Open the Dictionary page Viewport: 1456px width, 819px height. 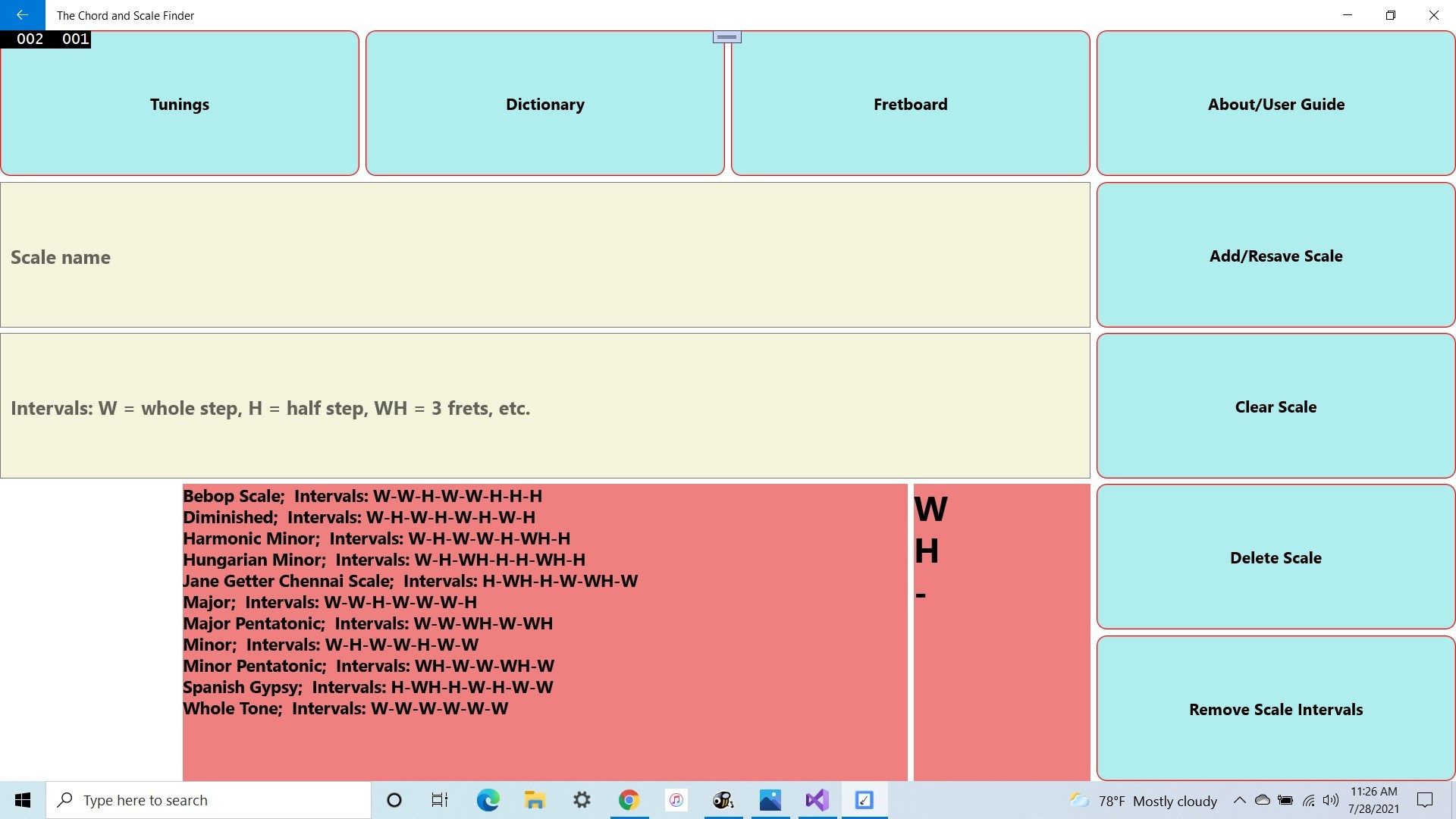coord(545,103)
